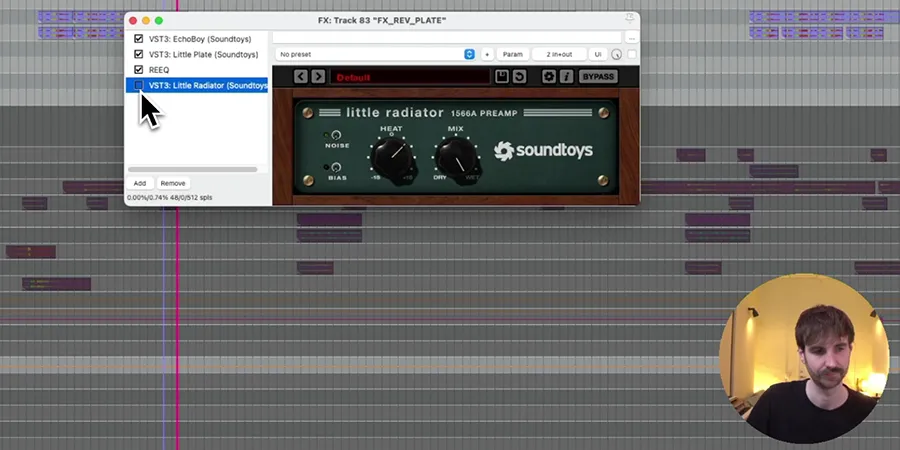Go to next preset in Little Radiator
This screenshot has width=900, height=450.
[x=318, y=76]
